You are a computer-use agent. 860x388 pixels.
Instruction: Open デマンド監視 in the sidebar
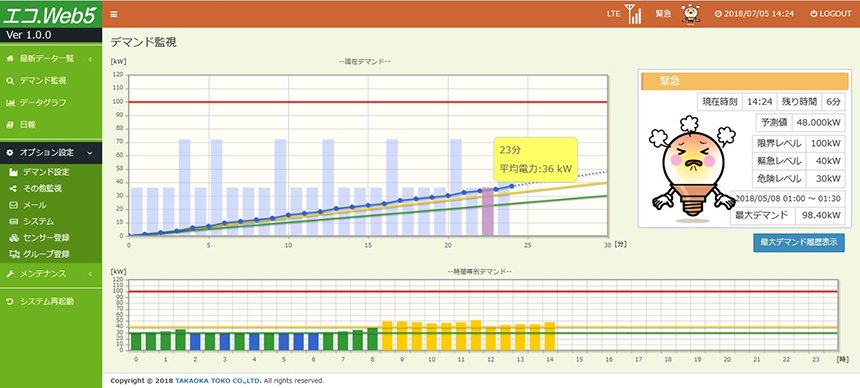pyautogui.click(x=43, y=81)
